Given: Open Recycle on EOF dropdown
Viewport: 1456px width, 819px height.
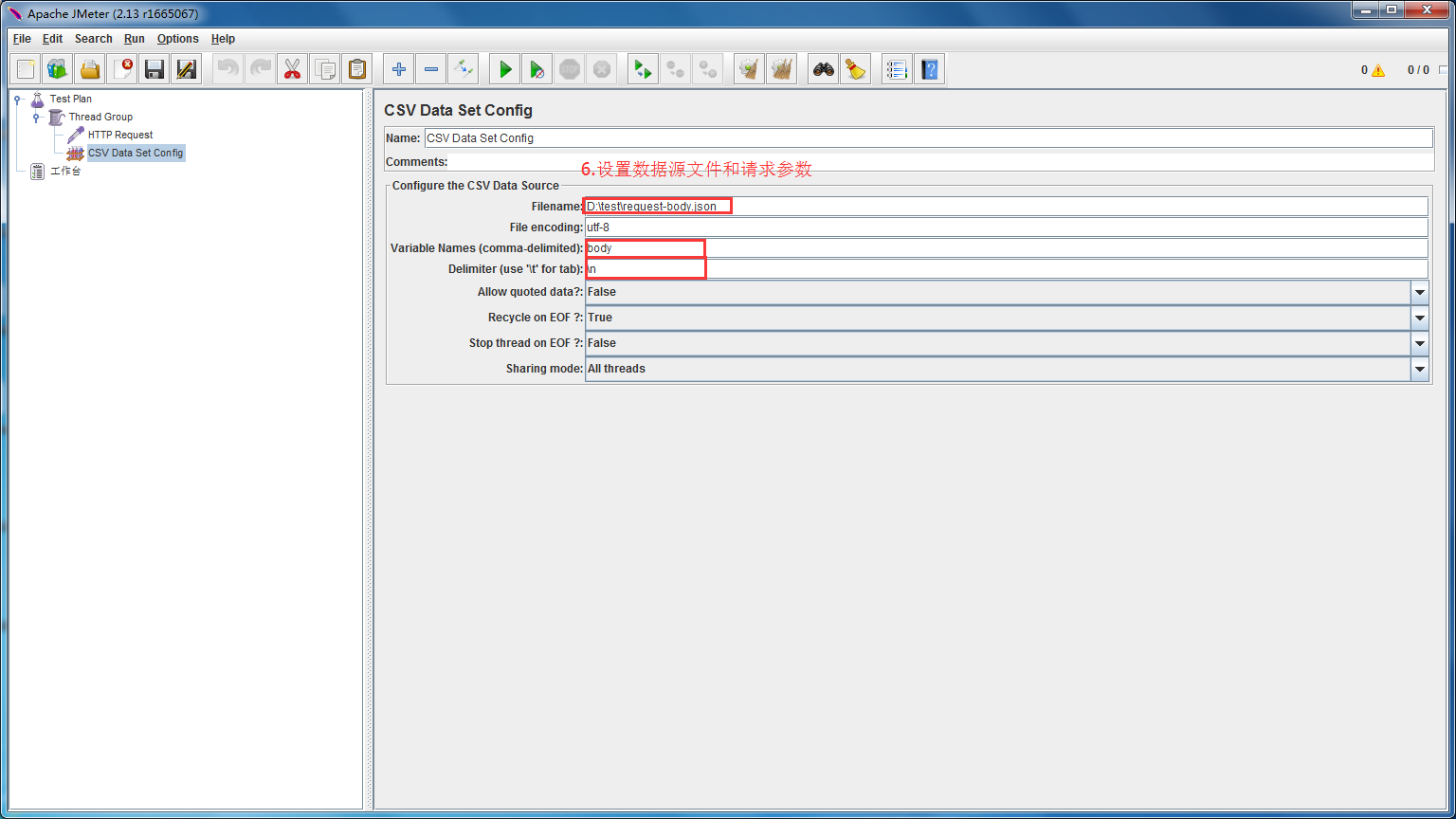Looking at the screenshot, I should (1419, 318).
